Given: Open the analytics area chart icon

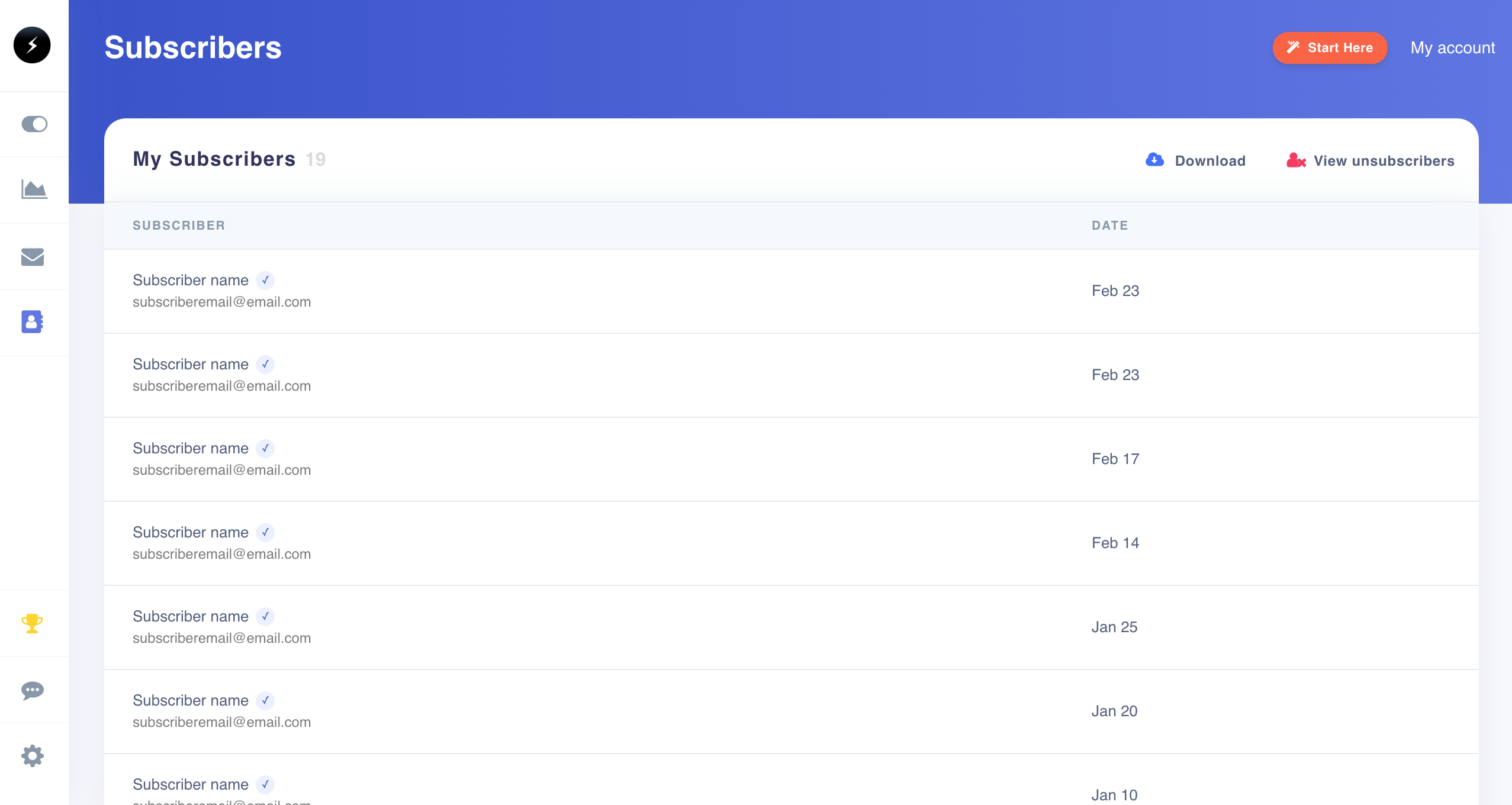Looking at the screenshot, I should coord(34,189).
